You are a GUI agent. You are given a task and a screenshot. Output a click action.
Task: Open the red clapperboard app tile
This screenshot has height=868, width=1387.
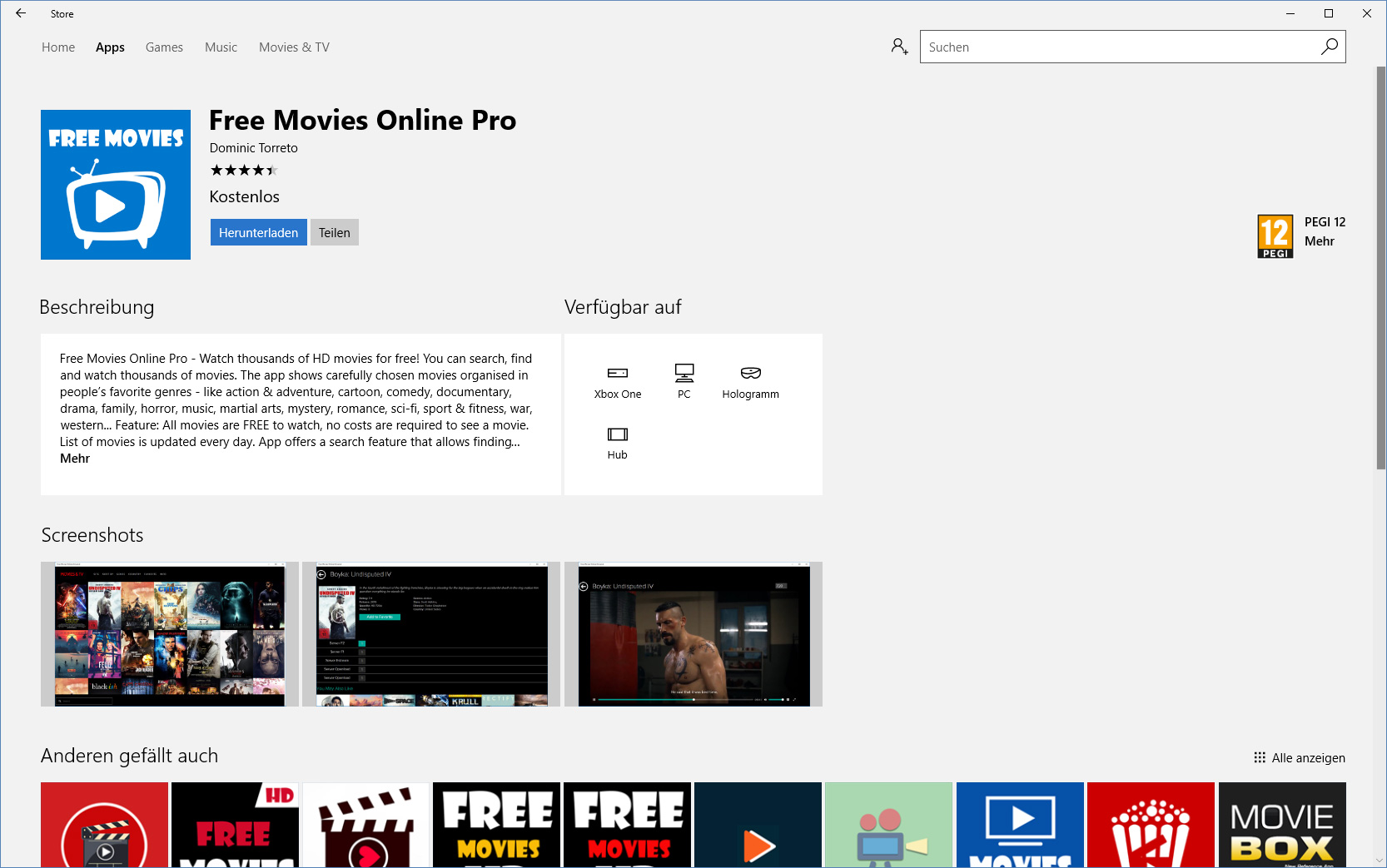pos(104,825)
